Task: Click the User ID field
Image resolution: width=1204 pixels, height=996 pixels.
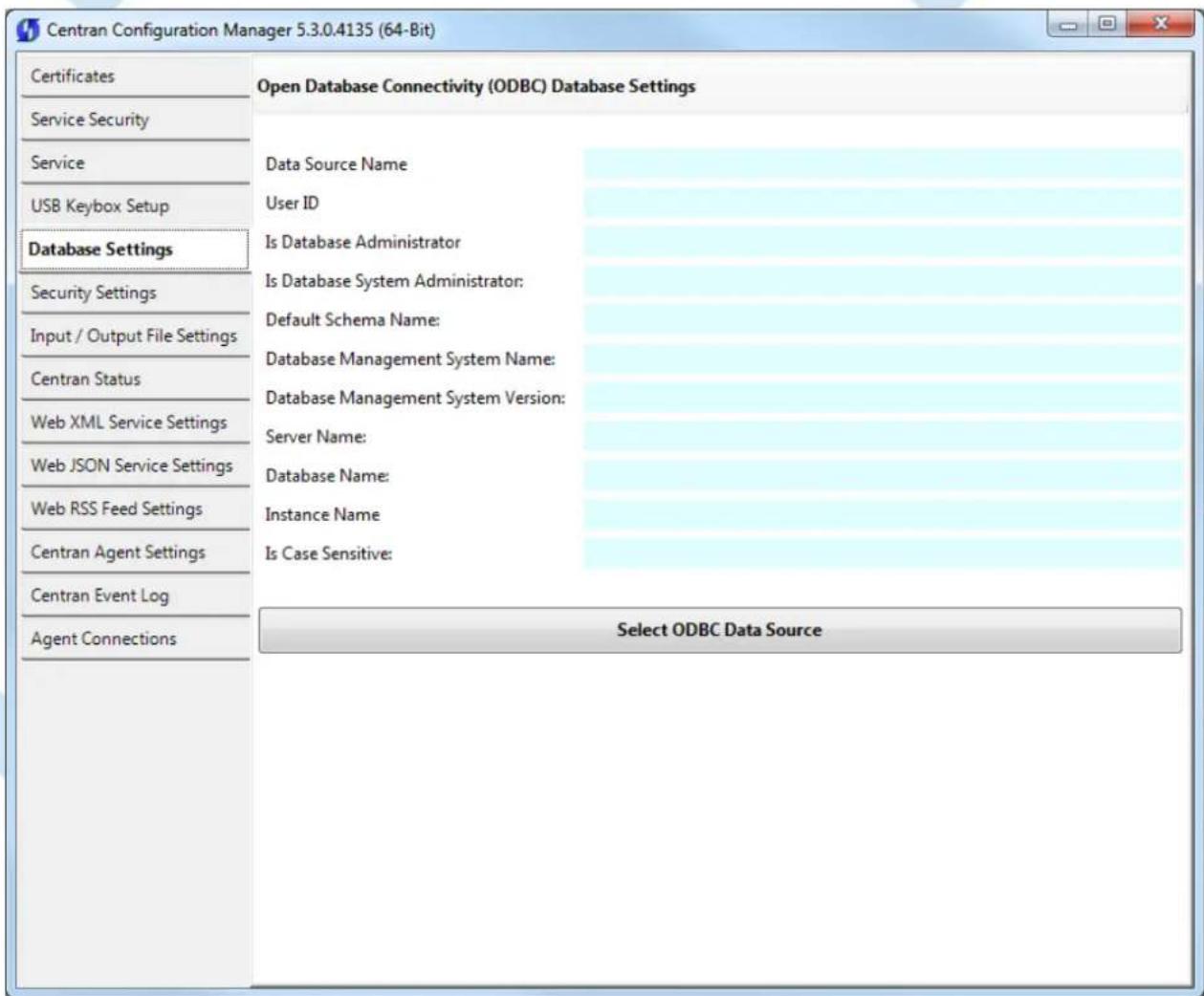Action: pos(883,203)
